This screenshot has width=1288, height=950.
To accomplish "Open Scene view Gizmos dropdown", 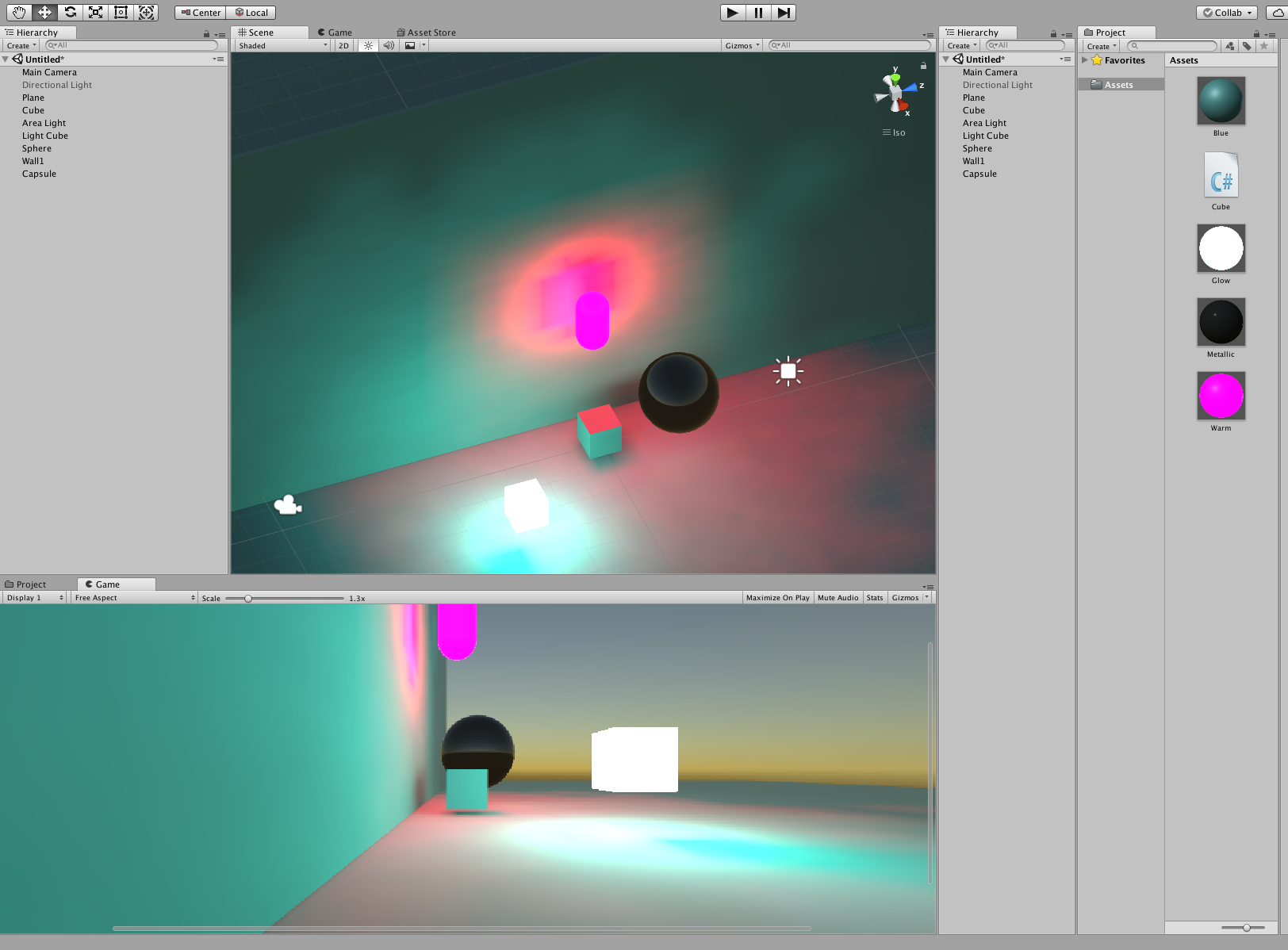I will [x=742, y=46].
